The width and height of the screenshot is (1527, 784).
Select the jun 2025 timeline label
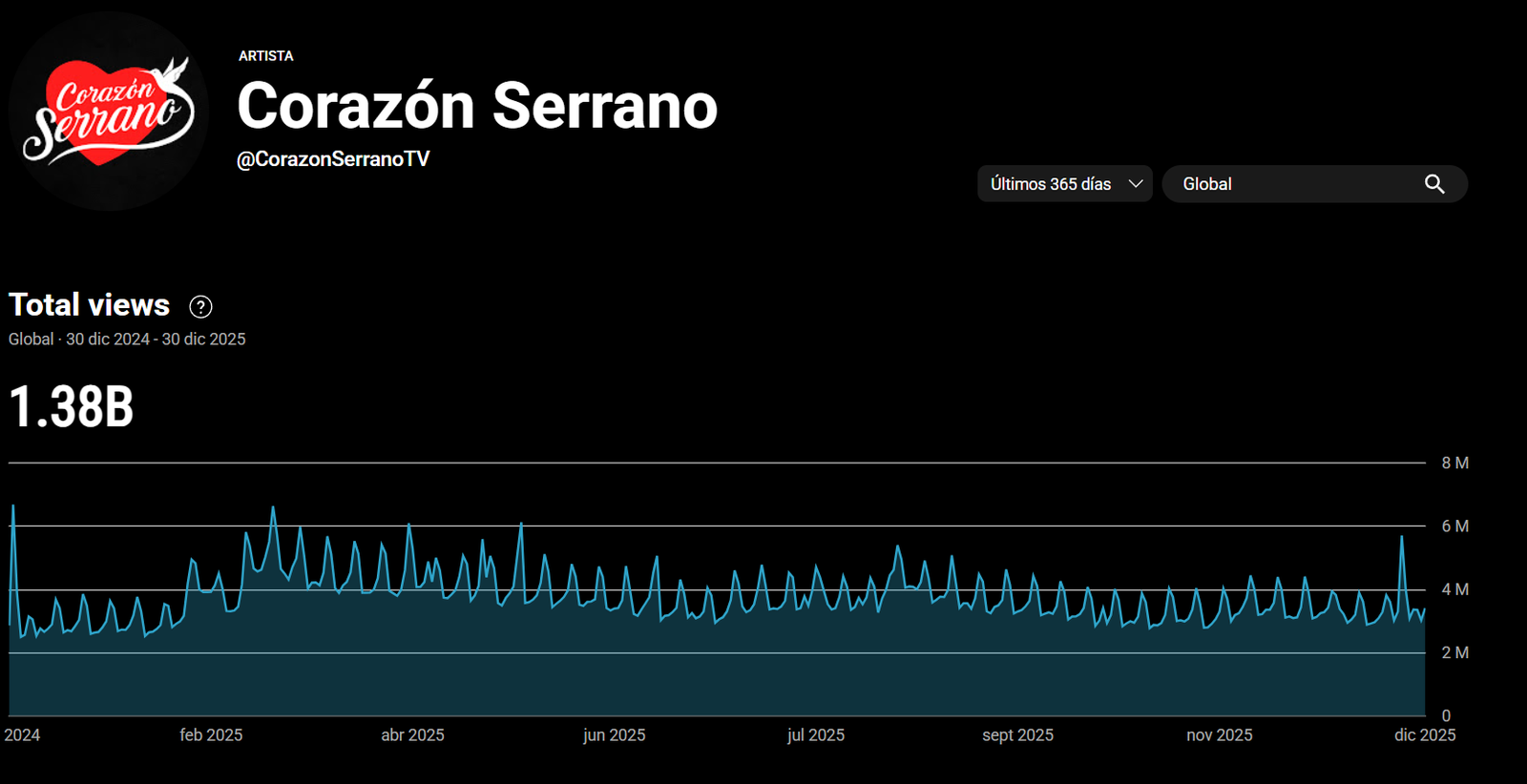(614, 735)
